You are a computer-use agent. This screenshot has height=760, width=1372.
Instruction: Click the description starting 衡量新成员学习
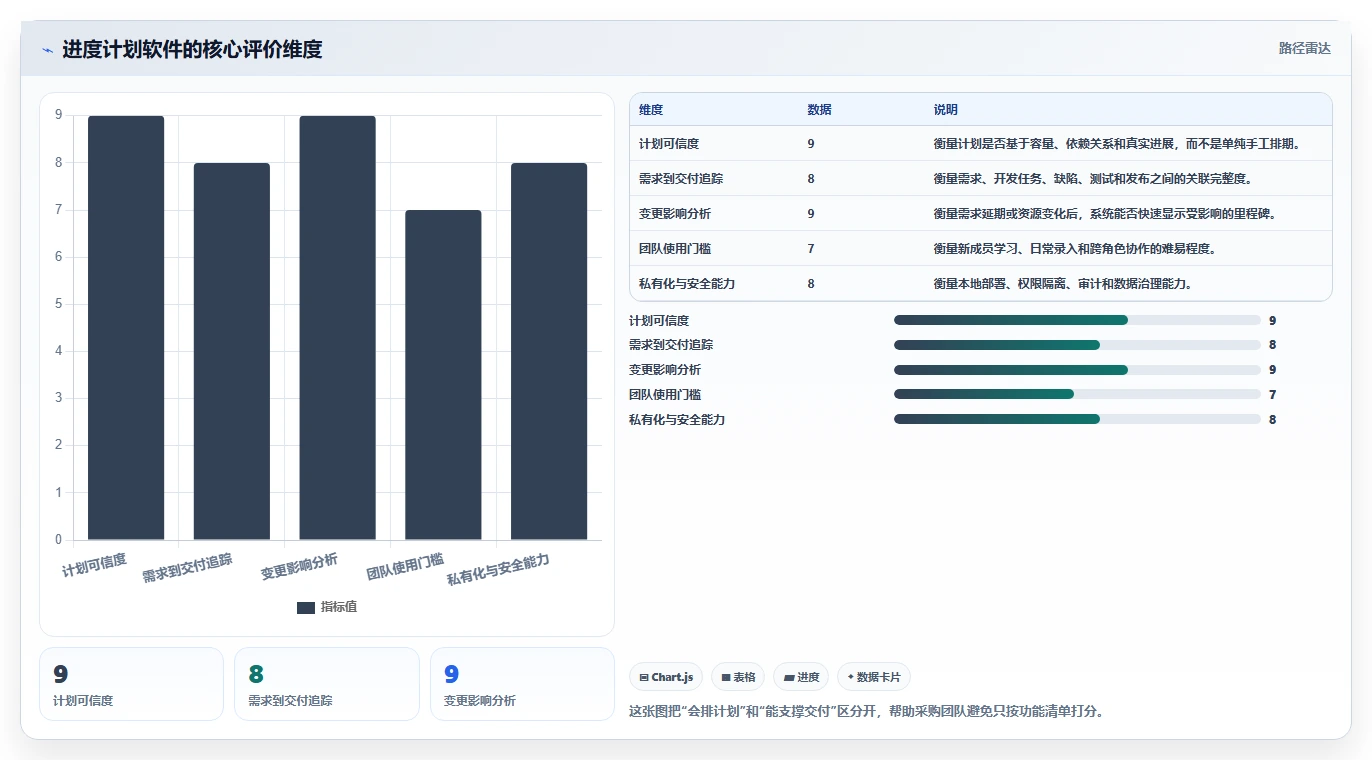click(1074, 249)
